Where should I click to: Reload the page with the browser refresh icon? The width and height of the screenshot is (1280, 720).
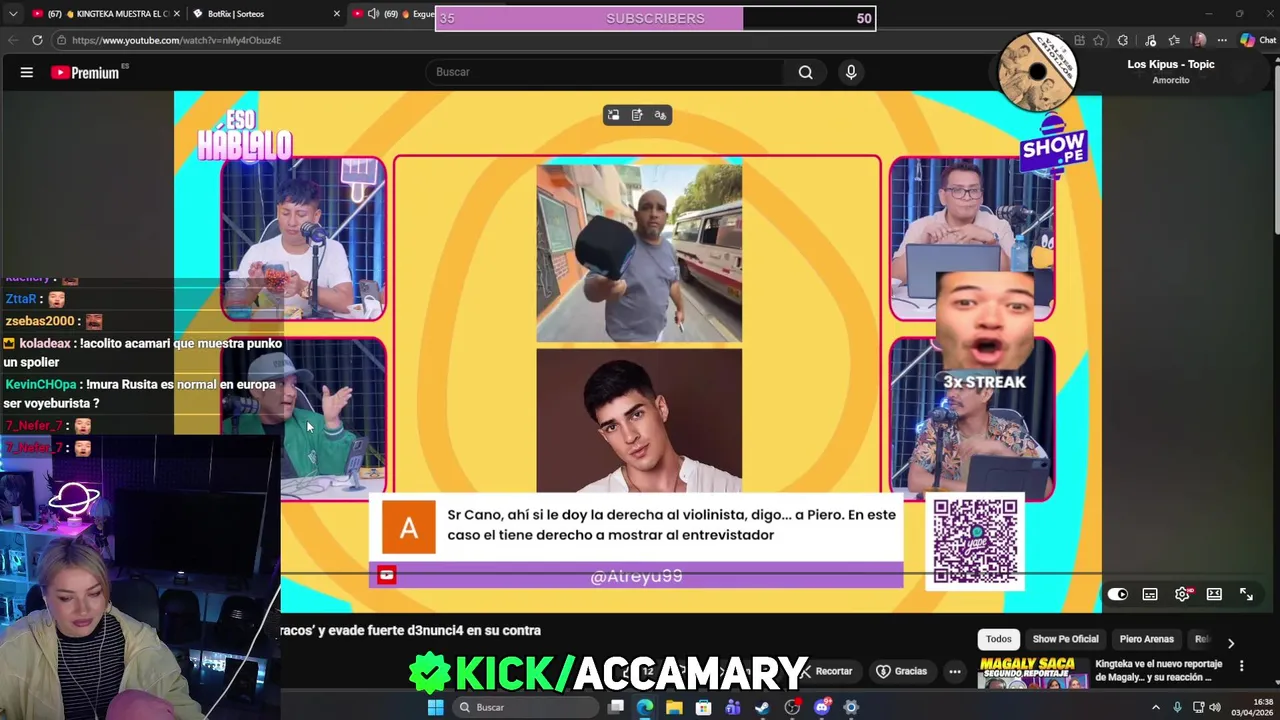(37, 40)
